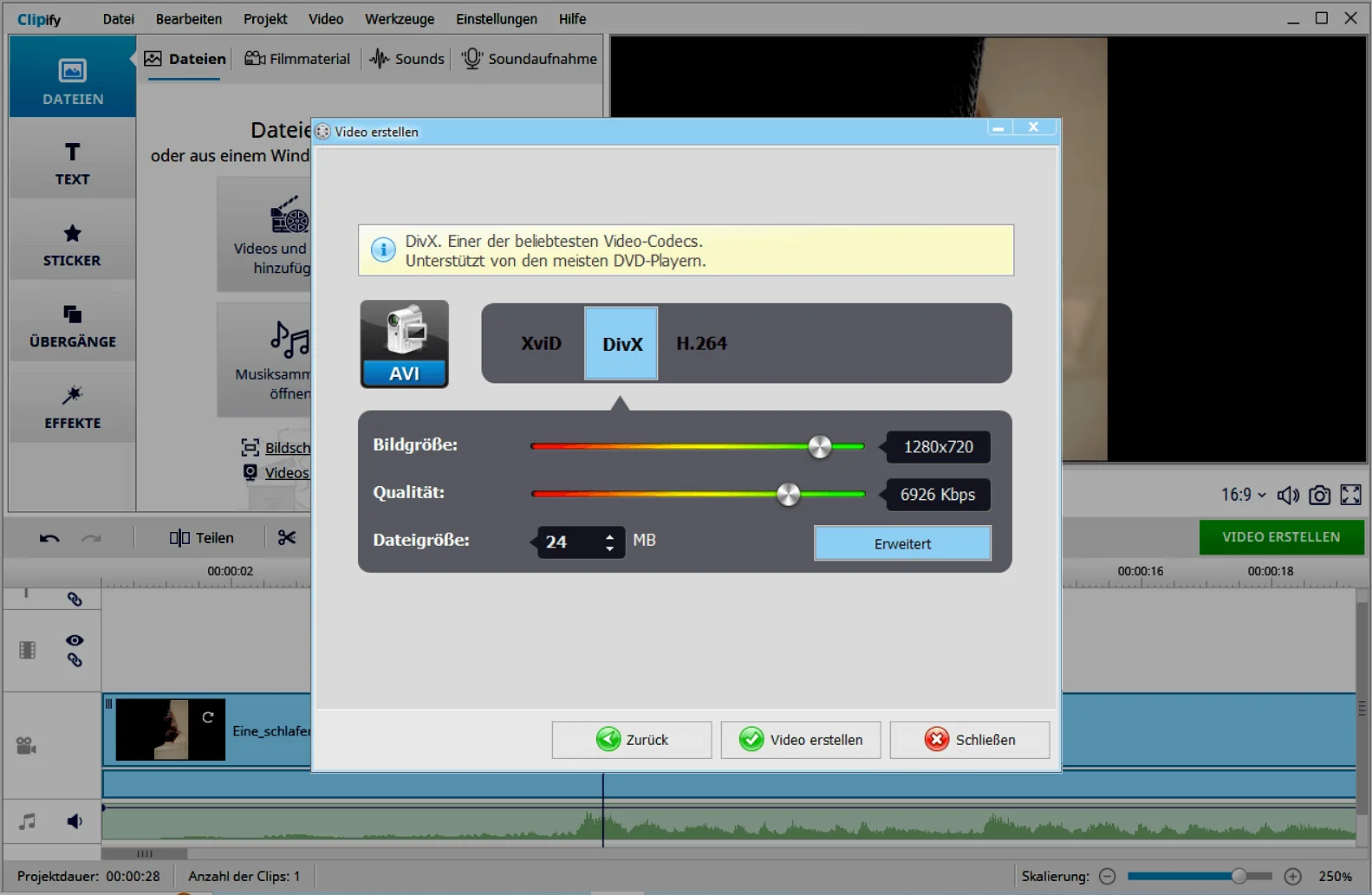Click the rotate icon on clip thumbnail
The height and width of the screenshot is (895, 1372).
pos(208,717)
